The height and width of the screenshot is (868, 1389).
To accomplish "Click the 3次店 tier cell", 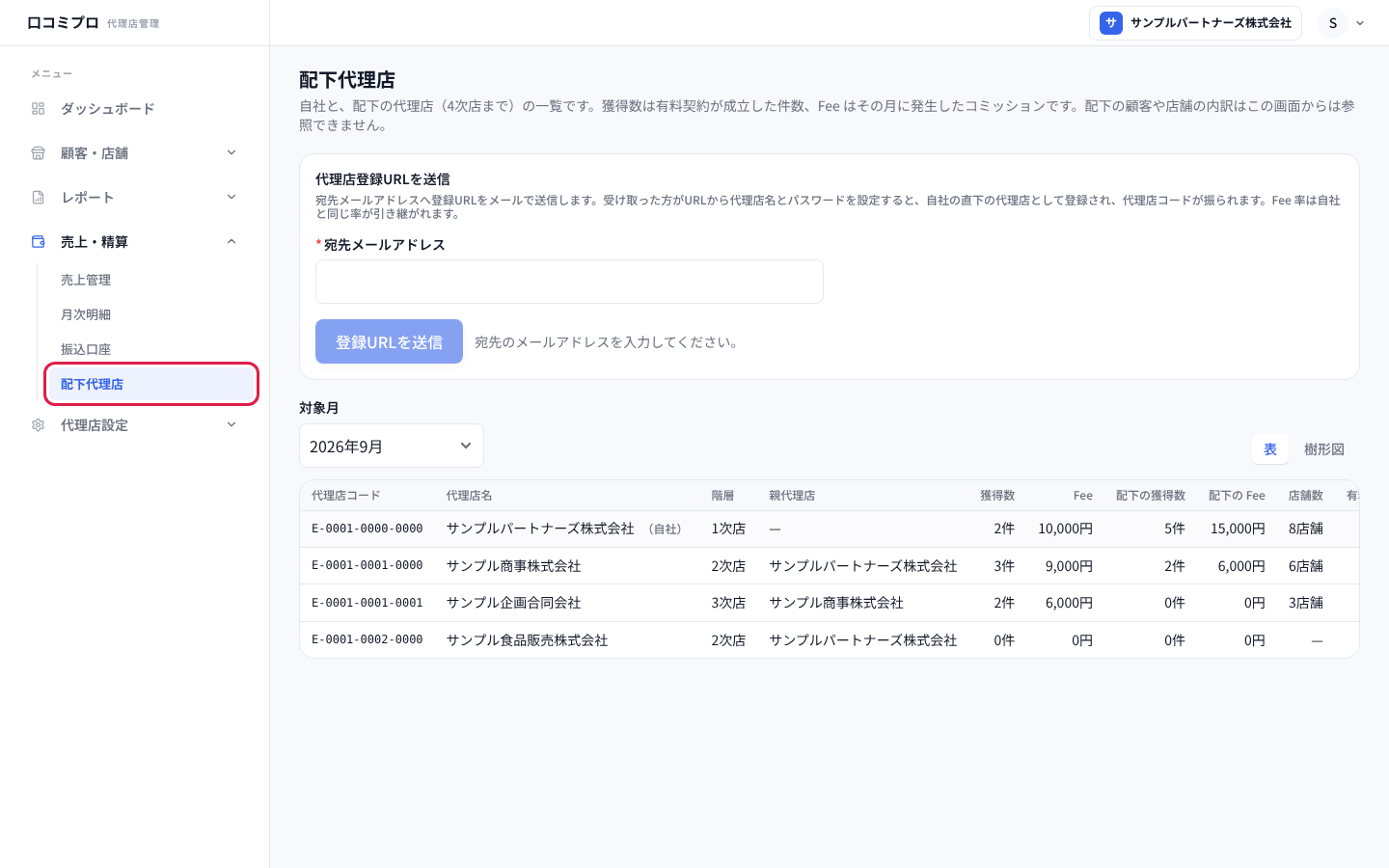I will [x=728, y=603].
